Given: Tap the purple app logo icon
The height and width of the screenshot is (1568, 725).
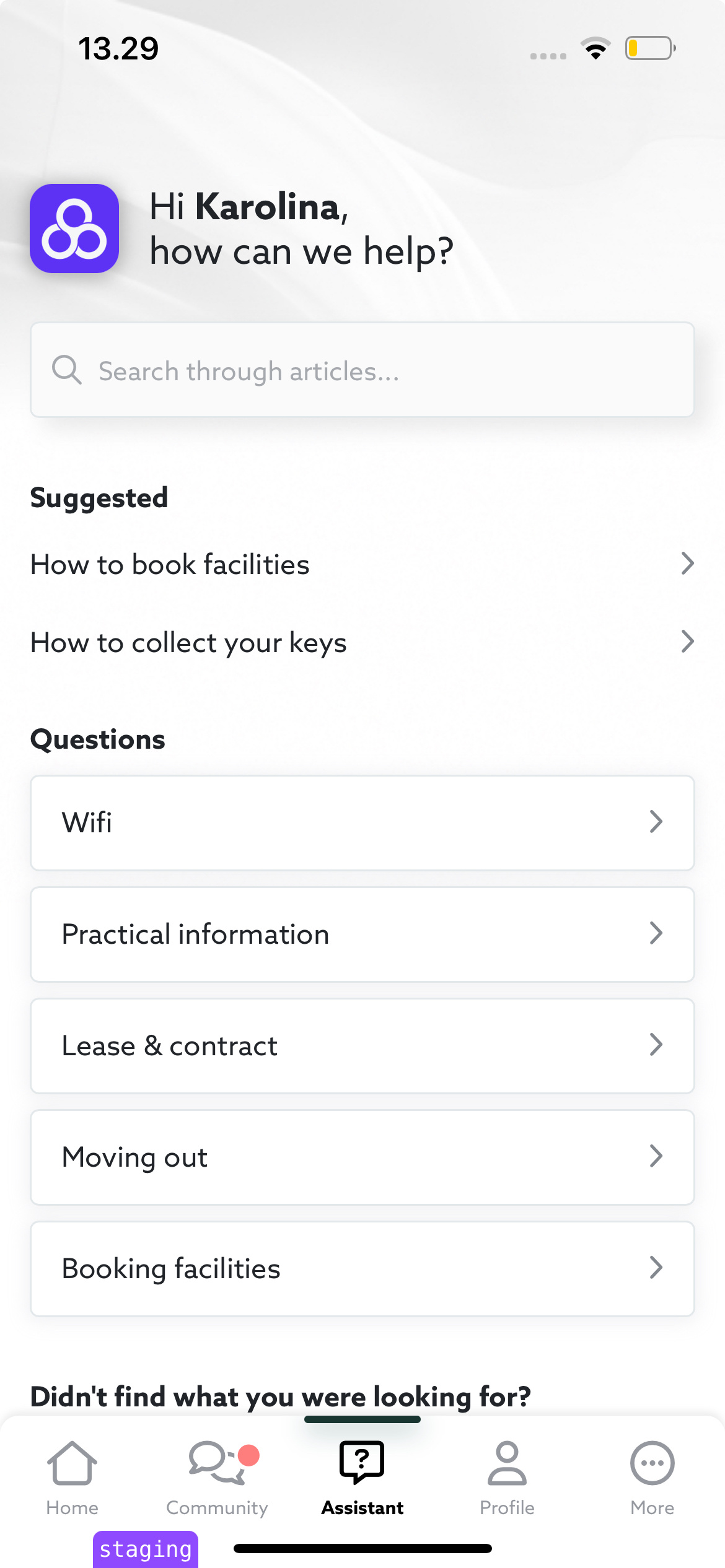Looking at the screenshot, I should click(74, 229).
